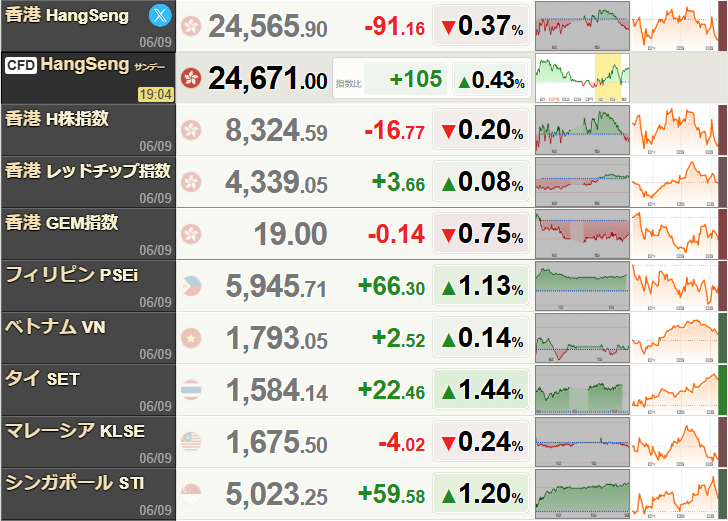The width and height of the screenshot is (728, 521).
Task: Click the ▲1.13% change badge
Action: [x=481, y=286]
